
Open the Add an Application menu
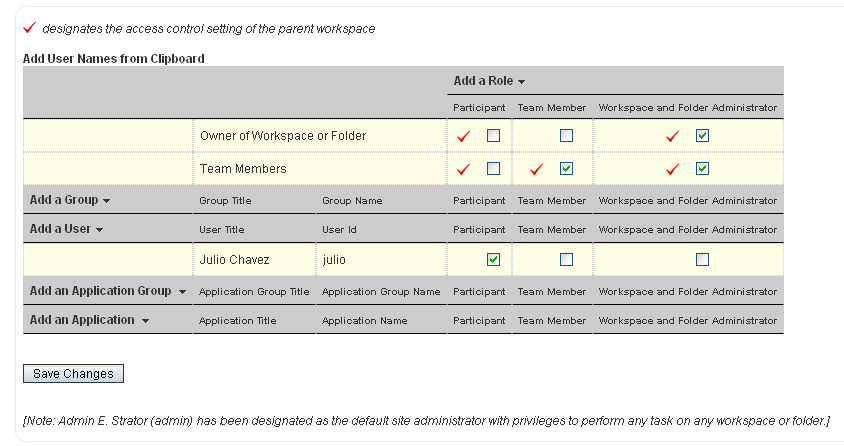(x=89, y=320)
